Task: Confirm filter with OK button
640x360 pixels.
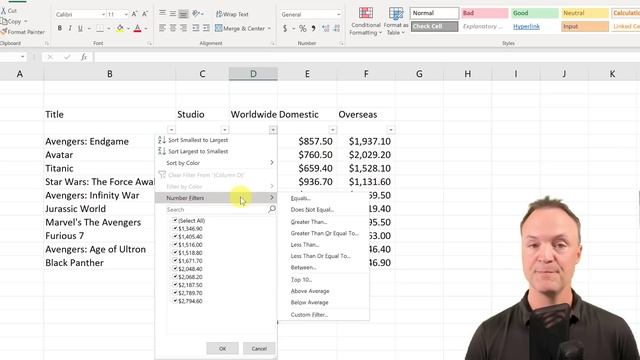Action: 222,349
